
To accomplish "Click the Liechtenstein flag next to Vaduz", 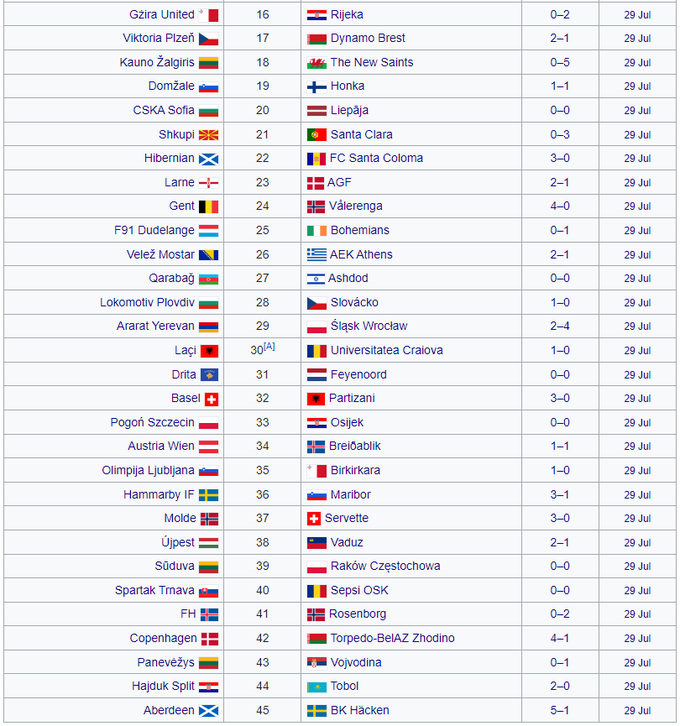I will (316, 542).
